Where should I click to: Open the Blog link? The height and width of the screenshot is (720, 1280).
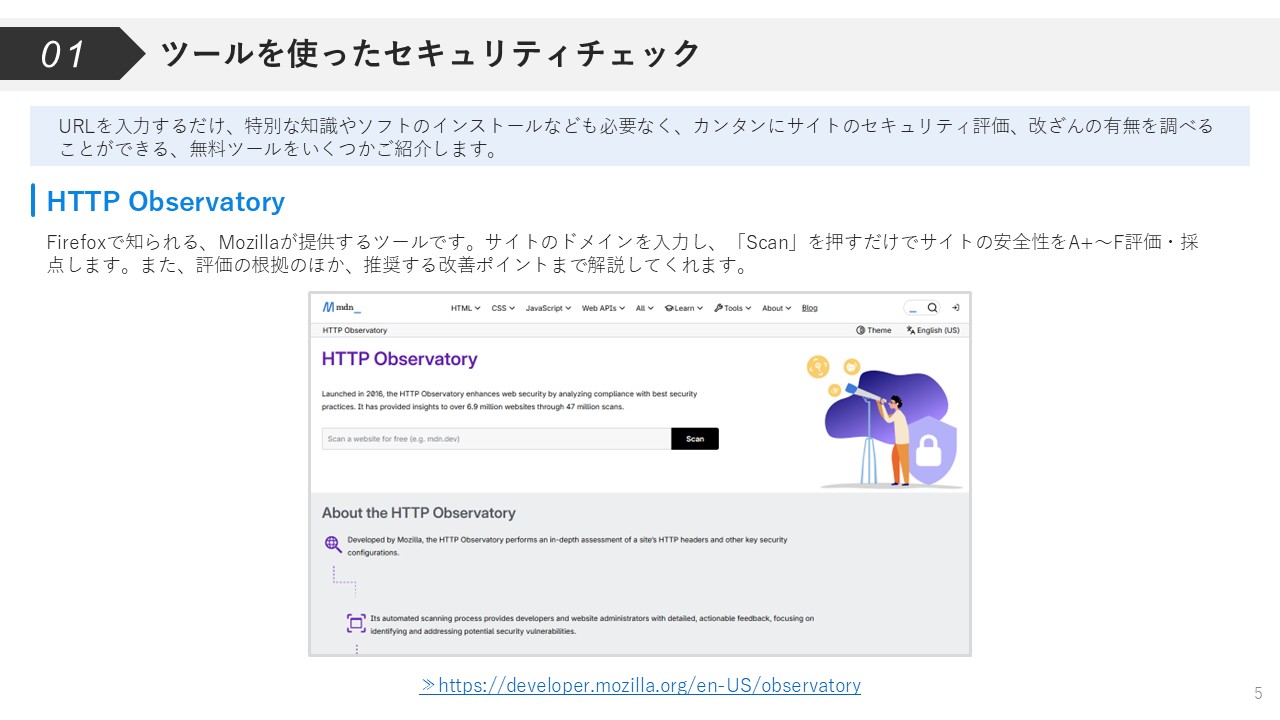tap(809, 308)
